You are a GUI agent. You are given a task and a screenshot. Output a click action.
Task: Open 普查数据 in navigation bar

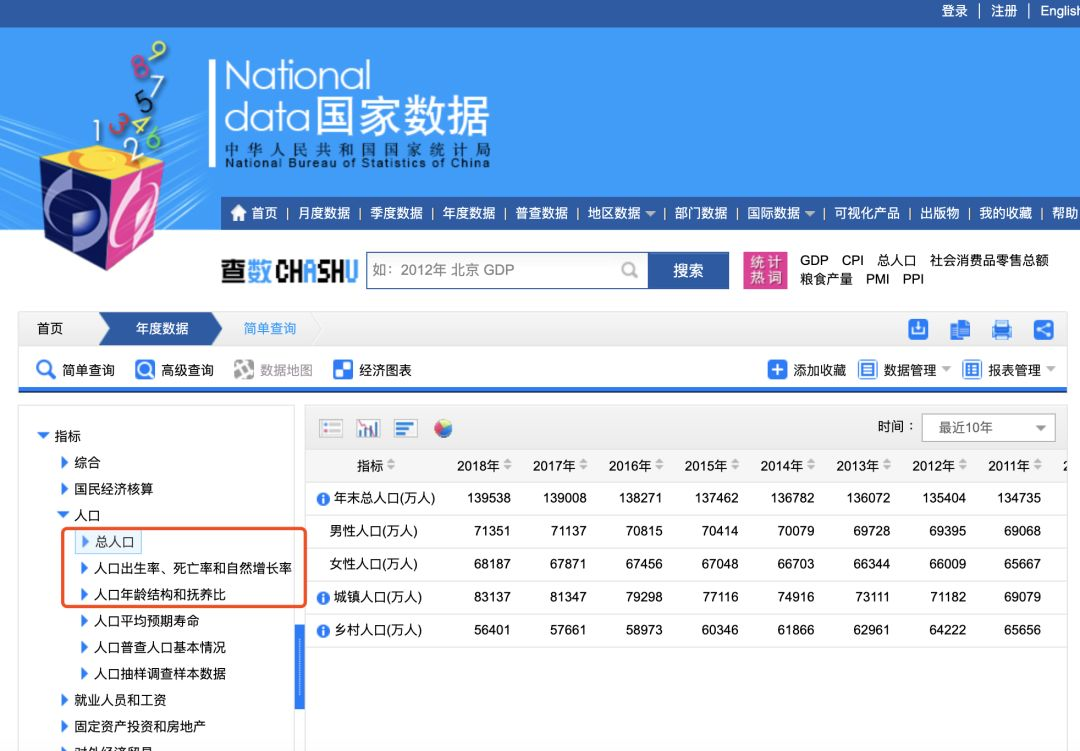tap(541, 214)
